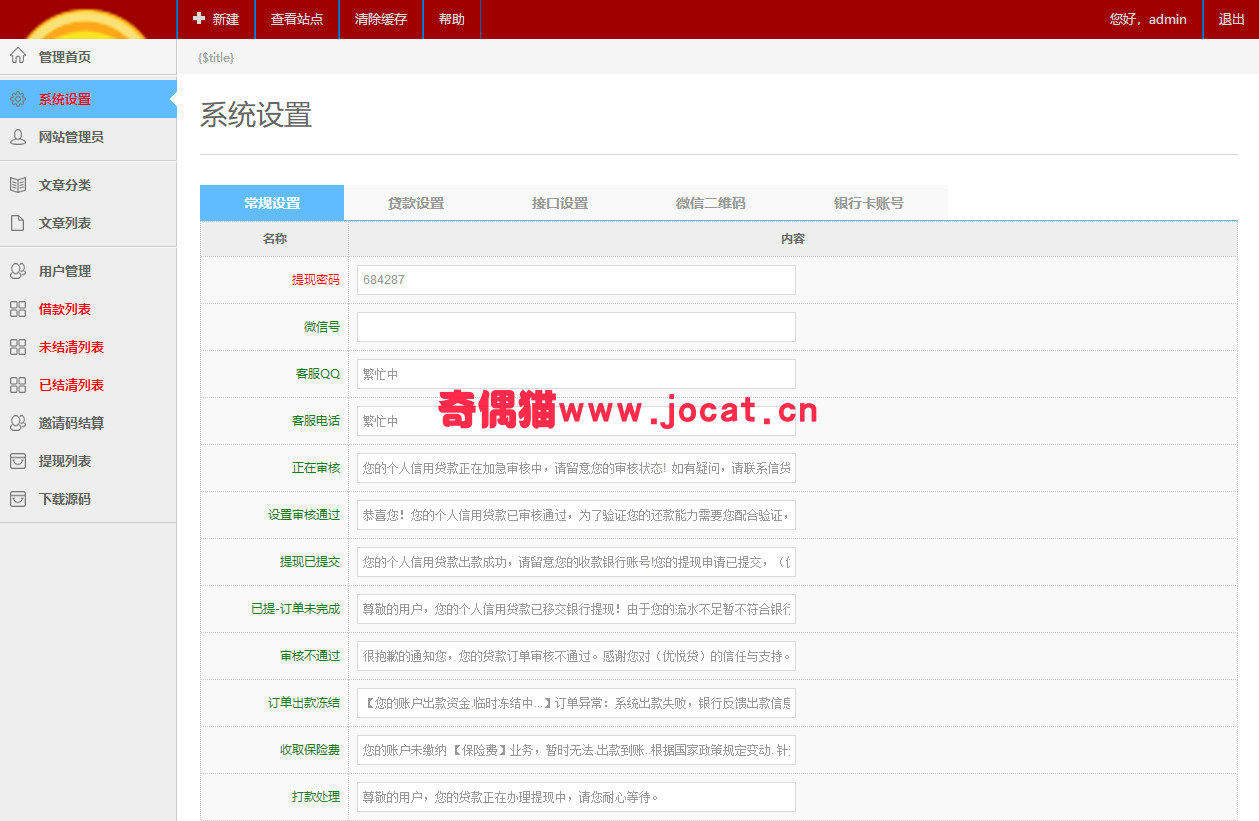
Task: Click the 提现已提交 message field
Action: 576,562
